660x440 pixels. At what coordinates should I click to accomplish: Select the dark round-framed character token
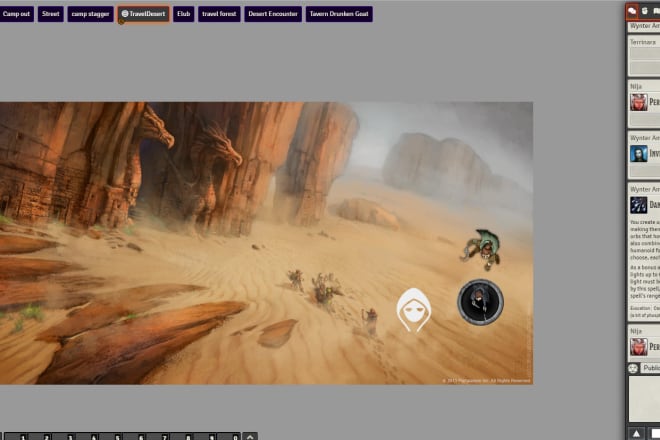[480, 302]
